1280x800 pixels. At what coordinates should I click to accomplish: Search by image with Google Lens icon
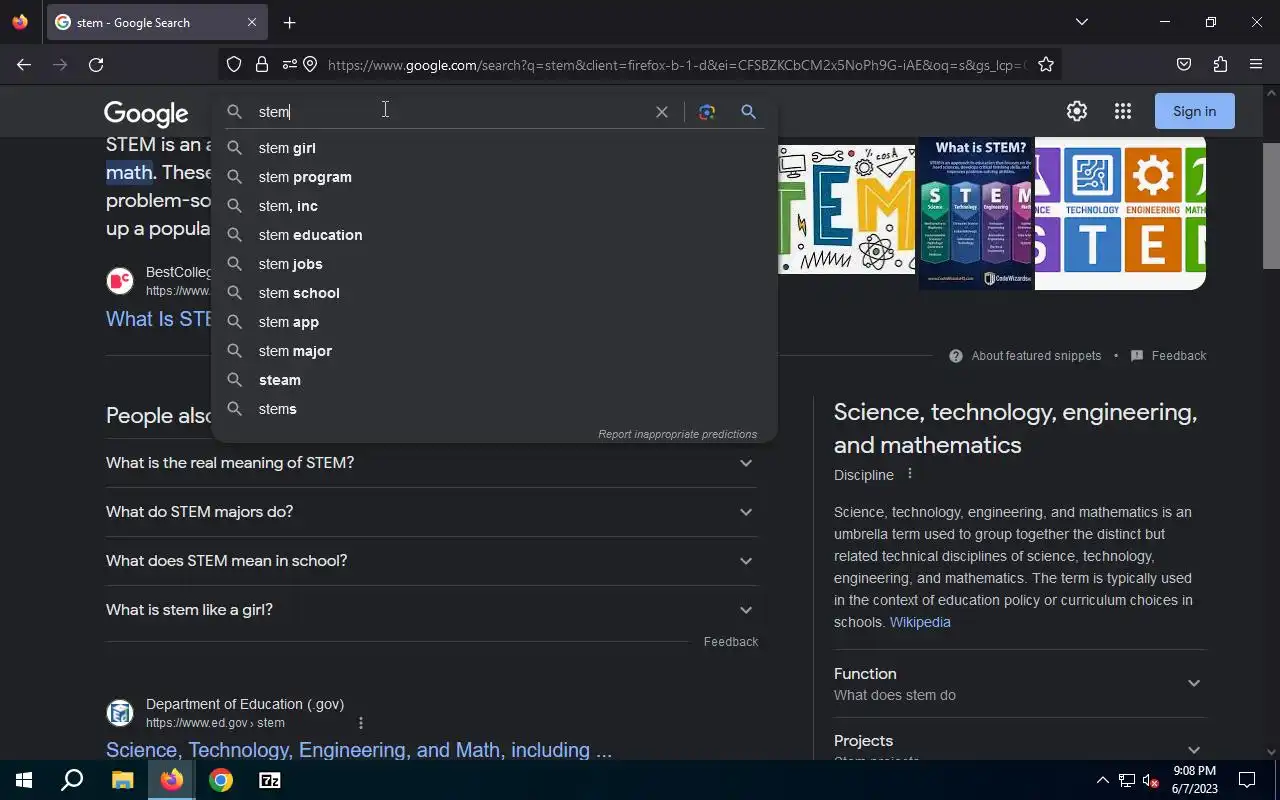tap(707, 112)
